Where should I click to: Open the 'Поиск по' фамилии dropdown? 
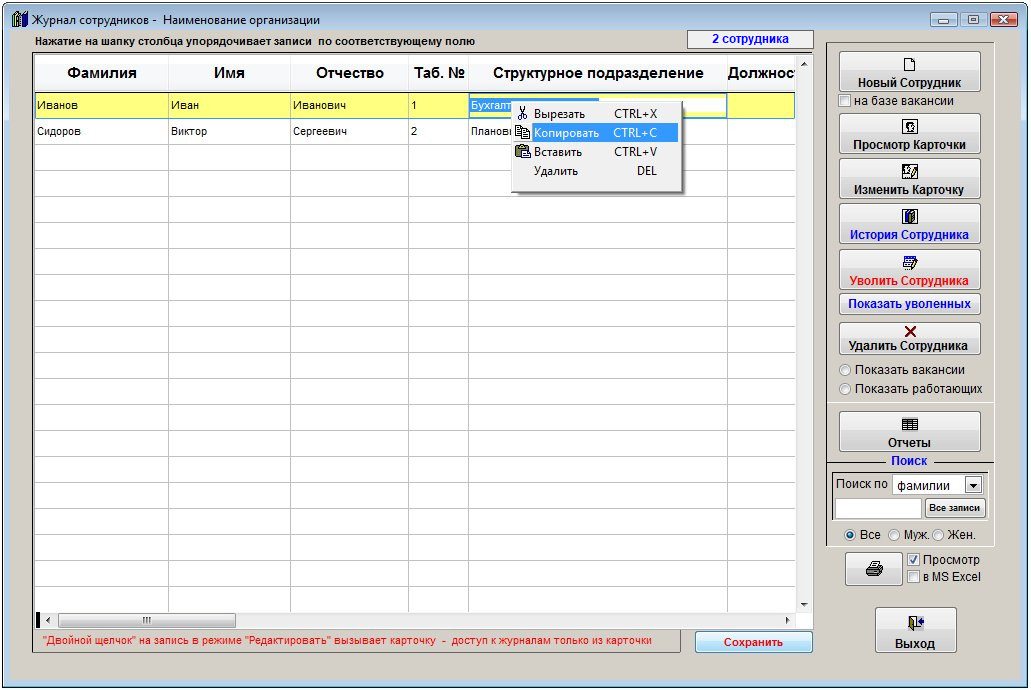973,485
